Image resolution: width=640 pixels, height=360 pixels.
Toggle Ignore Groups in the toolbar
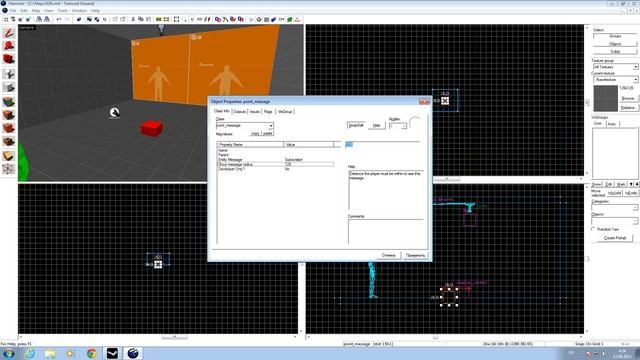tap(105, 19)
